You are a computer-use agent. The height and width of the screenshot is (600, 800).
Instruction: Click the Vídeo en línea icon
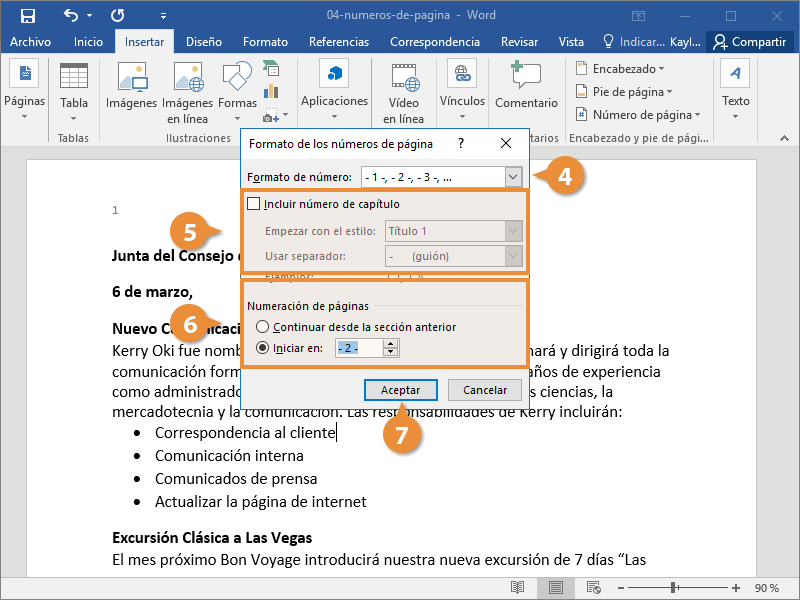coord(404,76)
